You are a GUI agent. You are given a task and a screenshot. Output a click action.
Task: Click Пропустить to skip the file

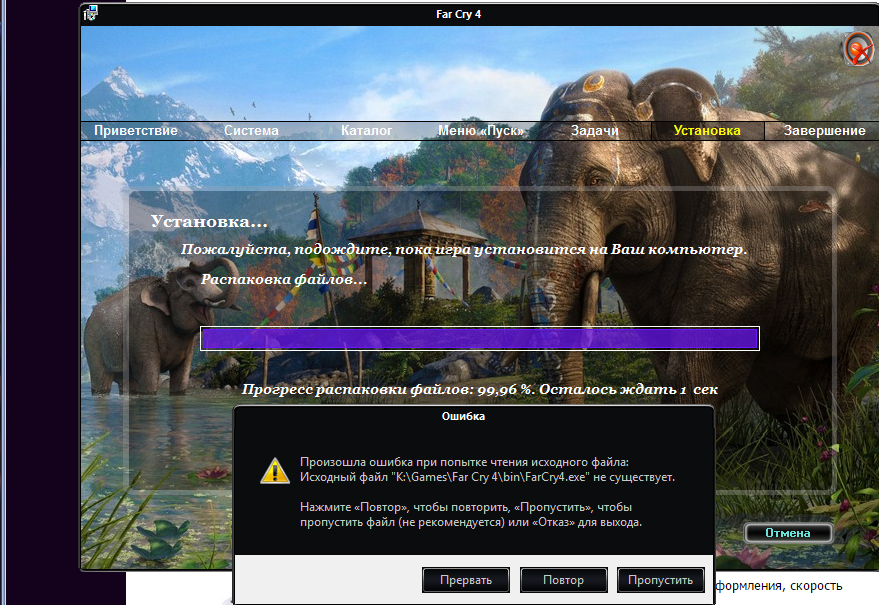point(660,580)
